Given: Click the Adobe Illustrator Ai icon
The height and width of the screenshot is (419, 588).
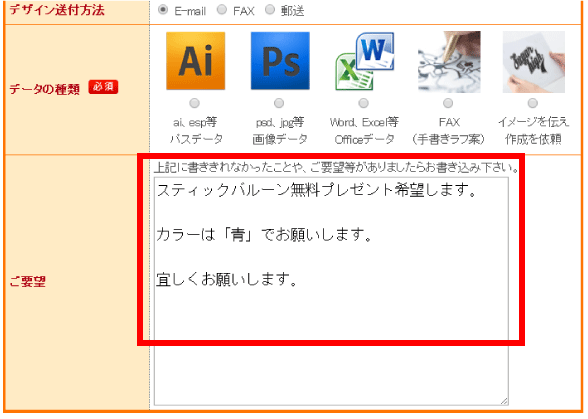Looking at the screenshot, I should [x=195, y=61].
